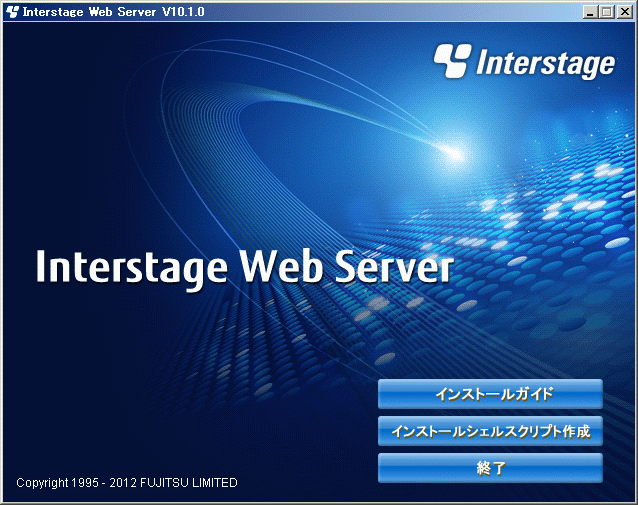
Task: Click the 終了 exit button
Action: pos(490,468)
